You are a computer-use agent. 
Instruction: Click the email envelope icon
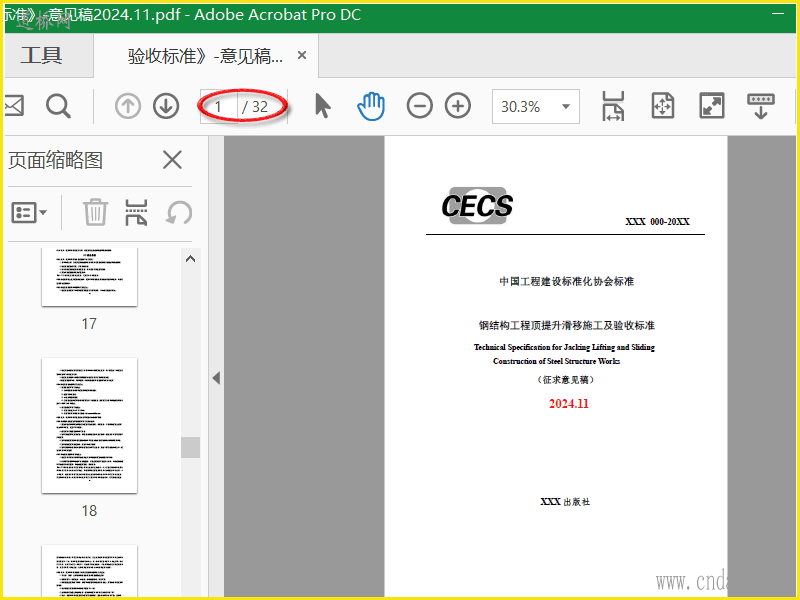click(14, 106)
